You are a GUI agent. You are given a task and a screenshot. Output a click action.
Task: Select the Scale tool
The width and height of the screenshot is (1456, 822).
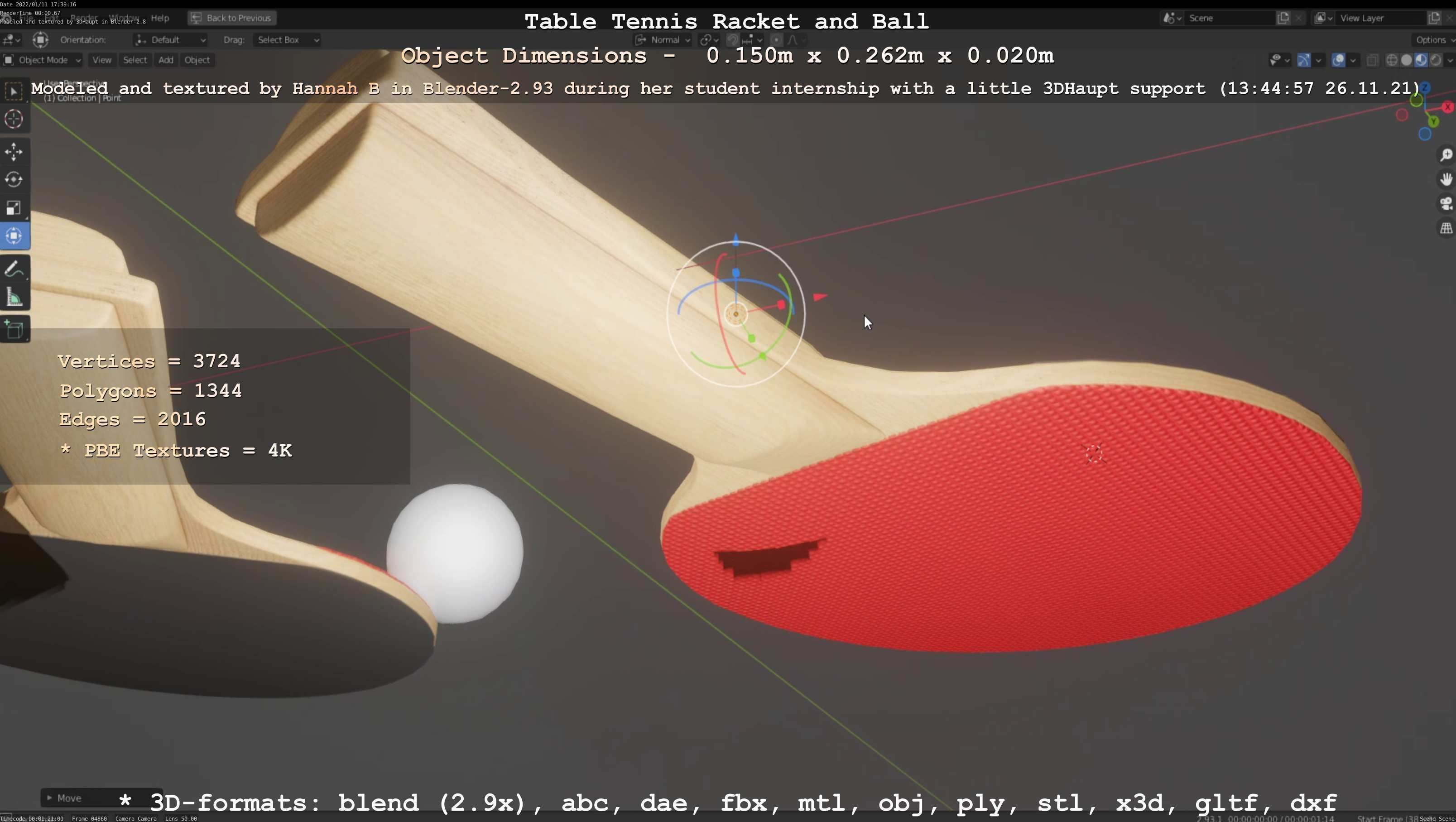click(x=14, y=208)
